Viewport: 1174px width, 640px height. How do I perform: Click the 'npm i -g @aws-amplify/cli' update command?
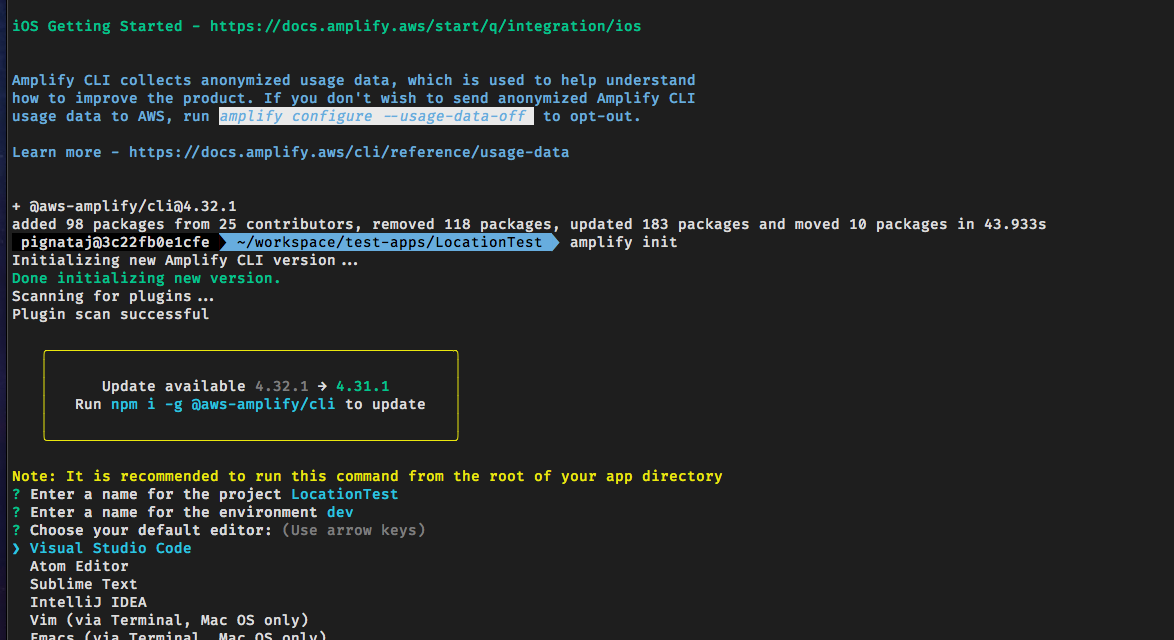click(223, 404)
